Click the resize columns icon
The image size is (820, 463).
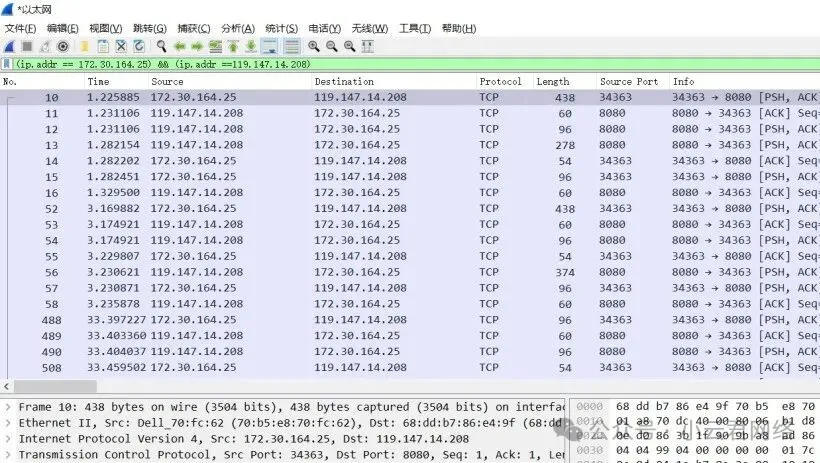coord(367,46)
